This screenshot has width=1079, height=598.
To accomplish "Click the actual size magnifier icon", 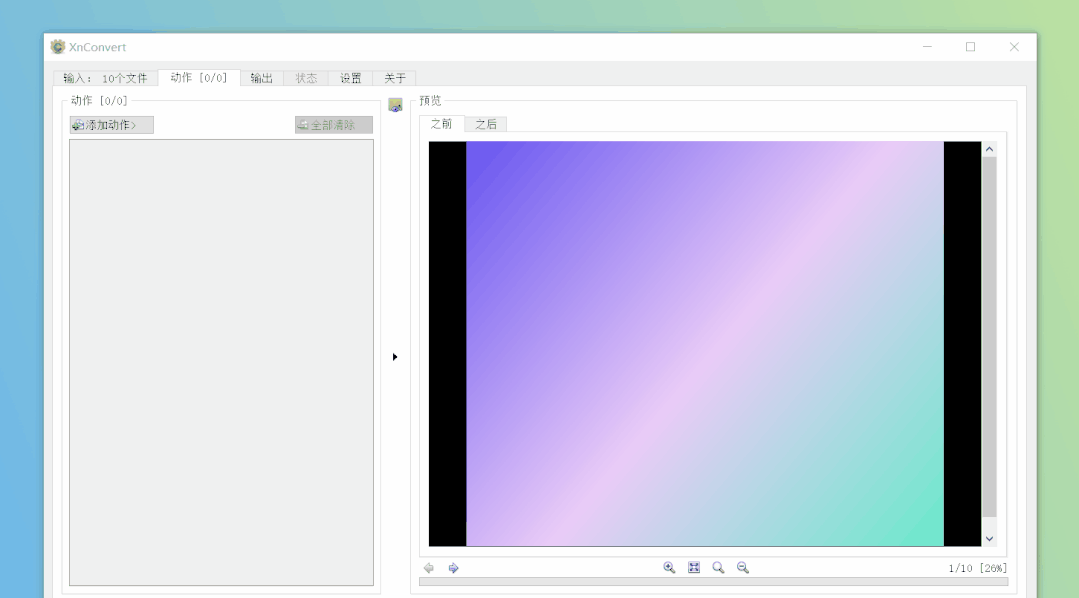I will [718, 567].
